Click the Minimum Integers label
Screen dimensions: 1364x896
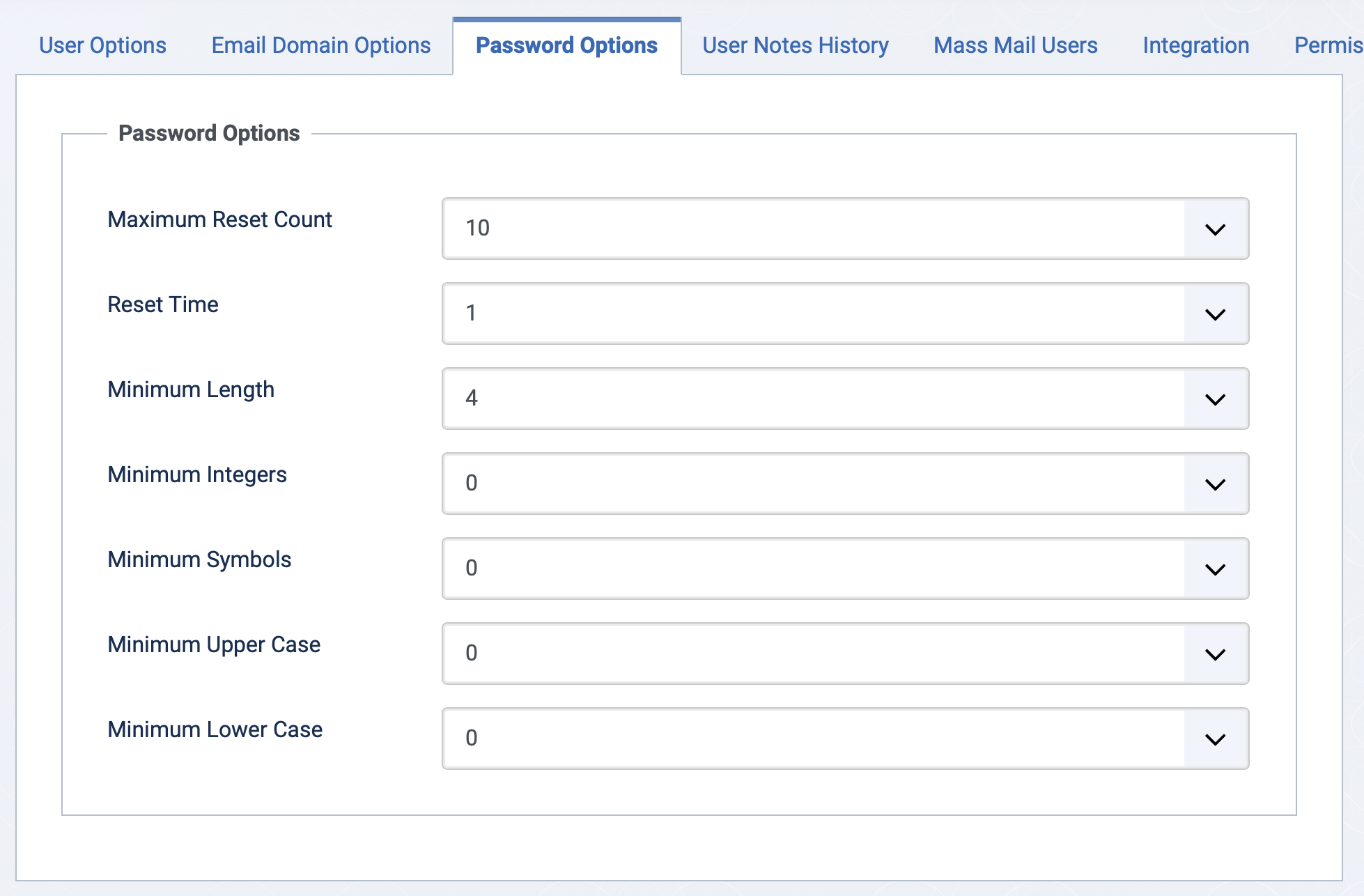[197, 474]
